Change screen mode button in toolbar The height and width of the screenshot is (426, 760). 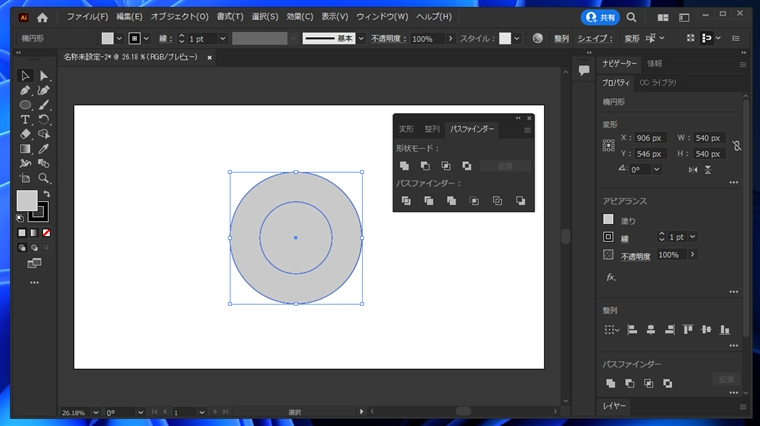[x=34, y=264]
